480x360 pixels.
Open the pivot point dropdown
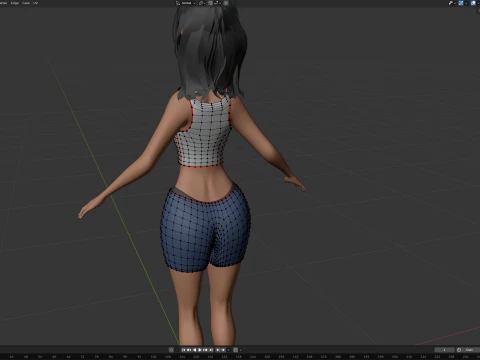202,3
